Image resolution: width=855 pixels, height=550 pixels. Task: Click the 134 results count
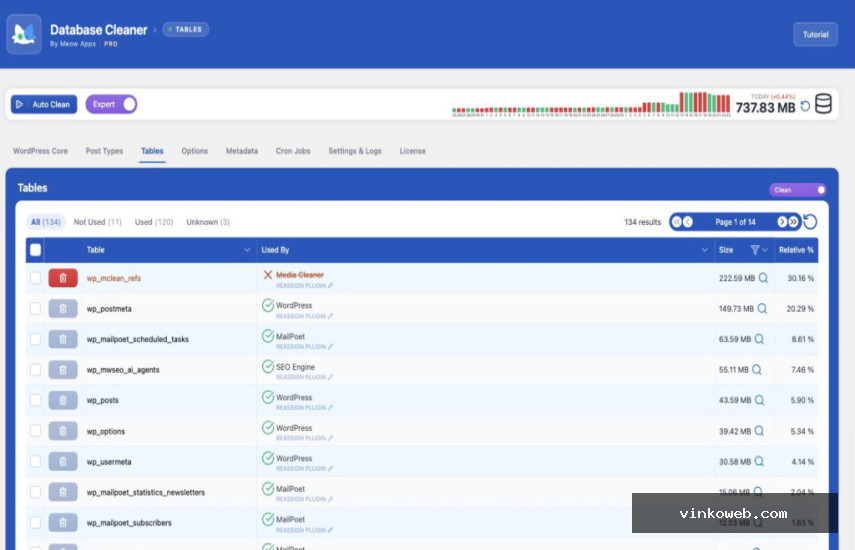[642, 222]
